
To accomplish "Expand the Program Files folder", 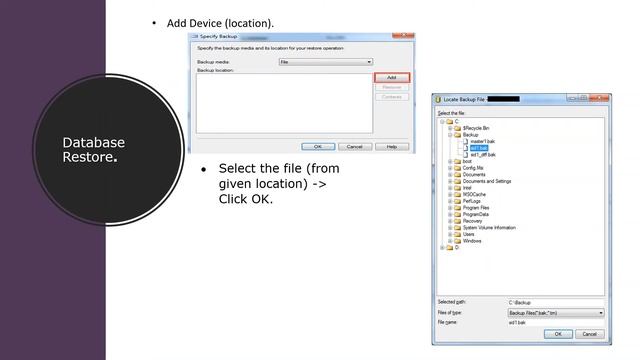I will coord(450,208).
